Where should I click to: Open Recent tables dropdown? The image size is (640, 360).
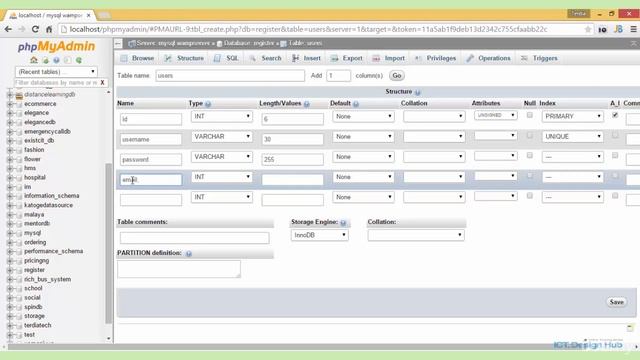click(x=56, y=72)
